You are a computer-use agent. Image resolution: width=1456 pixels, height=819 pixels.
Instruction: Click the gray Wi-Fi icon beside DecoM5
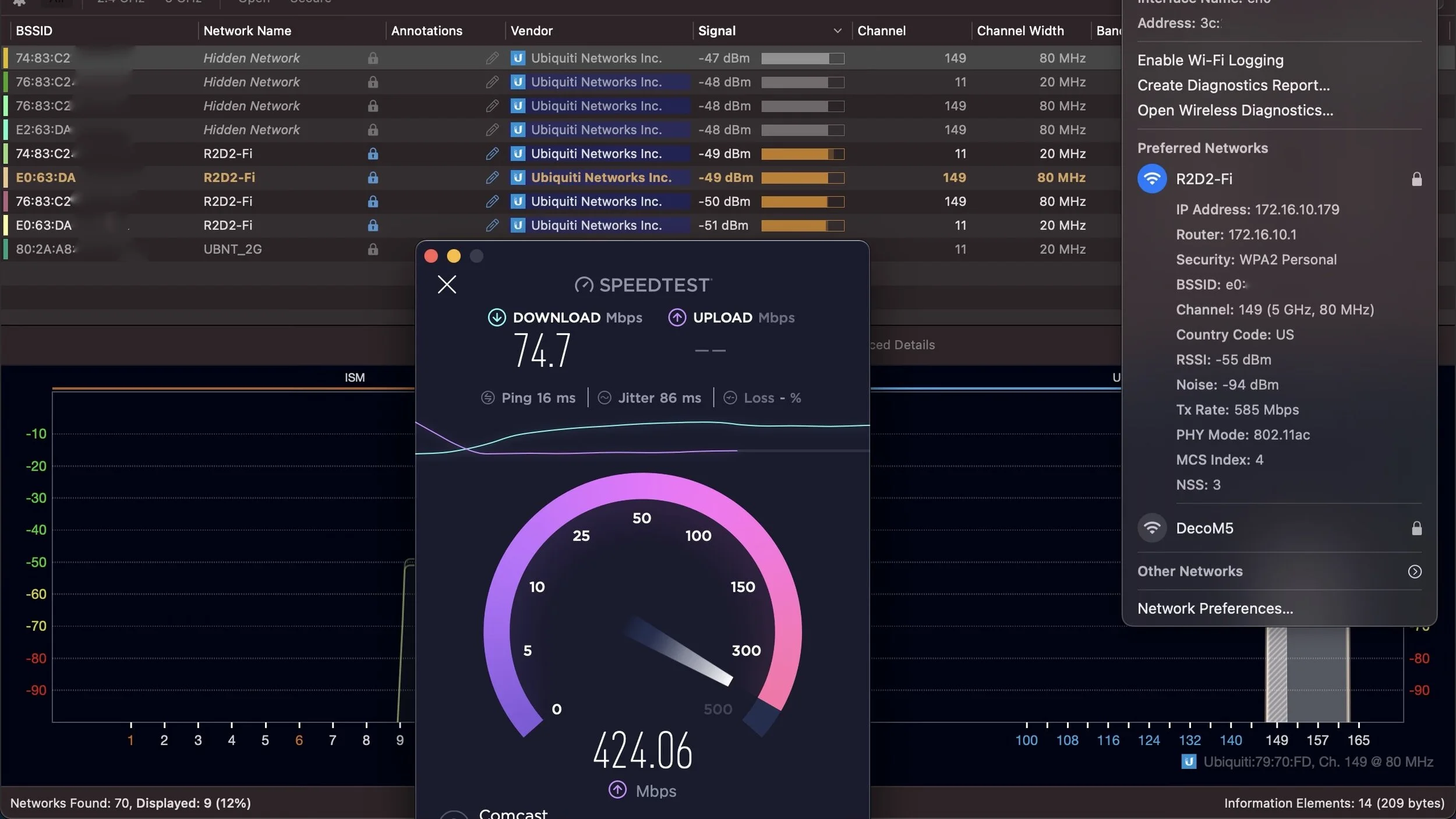pyautogui.click(x=1151, y=528)
